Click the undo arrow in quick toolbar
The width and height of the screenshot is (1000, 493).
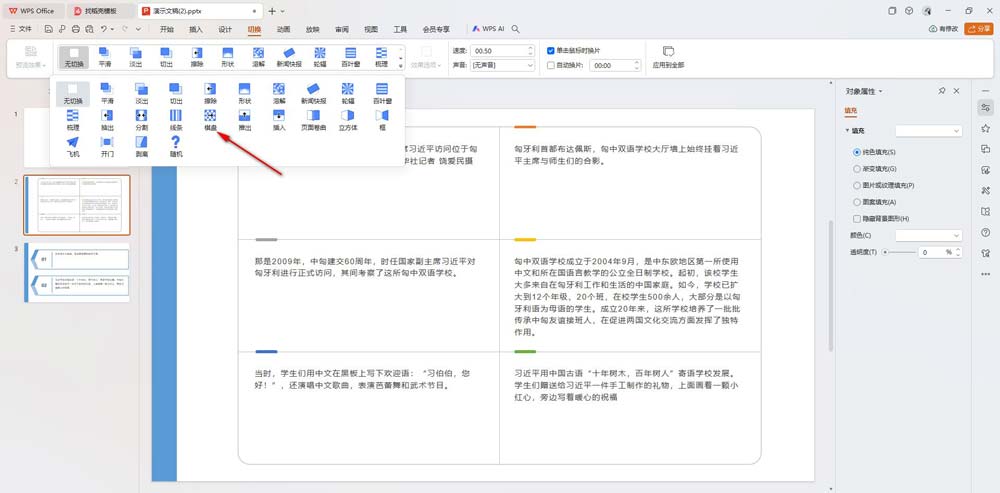pyautogui.click(x=103, y=29)
